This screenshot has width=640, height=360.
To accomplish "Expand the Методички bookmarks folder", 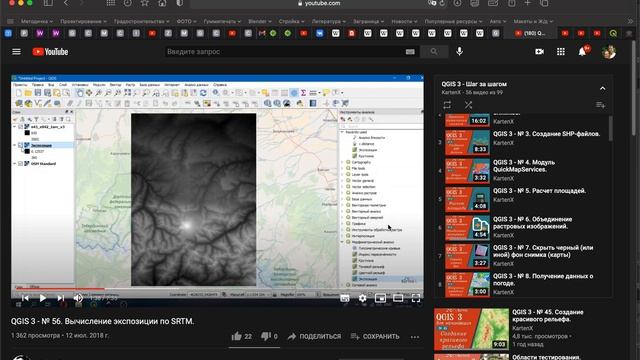I will pyautogui.click(x=37, y=21).
